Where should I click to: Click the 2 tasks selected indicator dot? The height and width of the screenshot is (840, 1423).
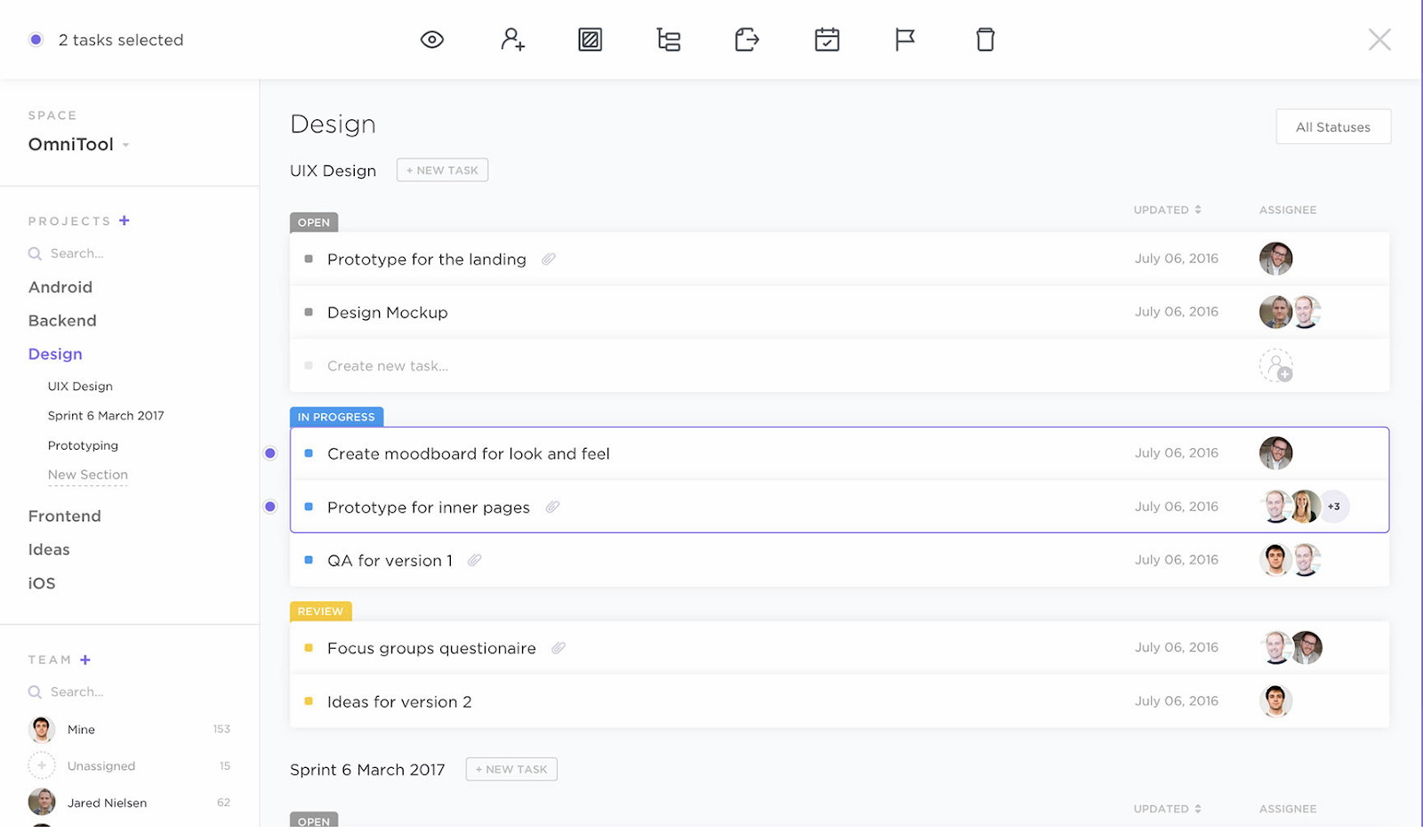point(36,39)
